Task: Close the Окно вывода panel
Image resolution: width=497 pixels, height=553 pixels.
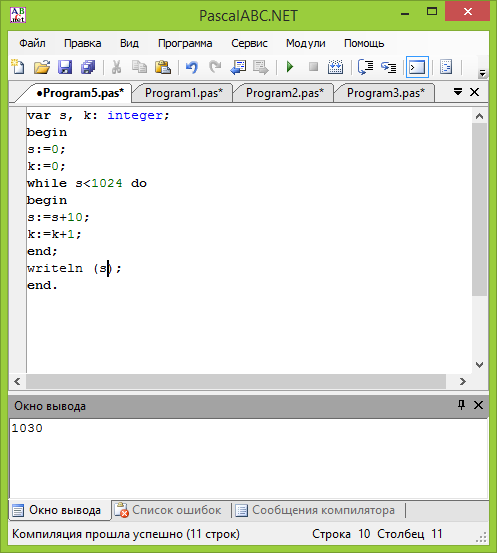Action: 478,405
